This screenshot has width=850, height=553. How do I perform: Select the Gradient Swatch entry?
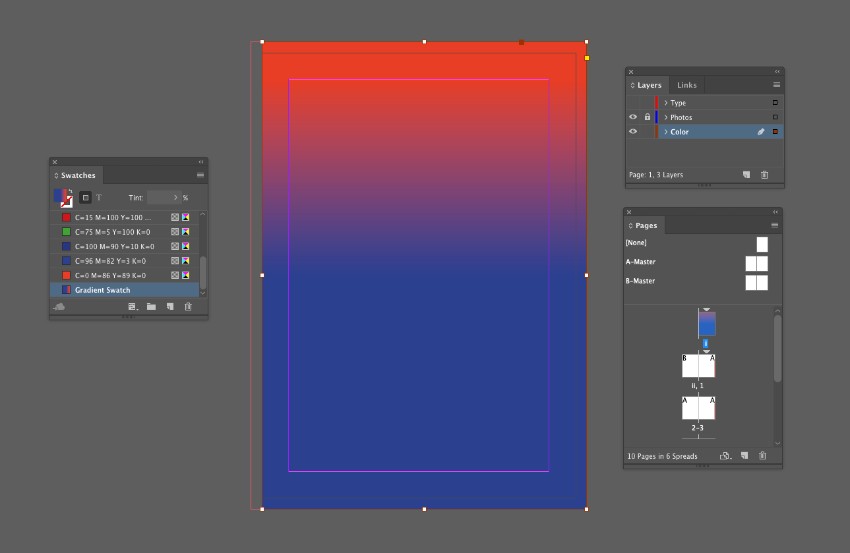pos(125,290)
